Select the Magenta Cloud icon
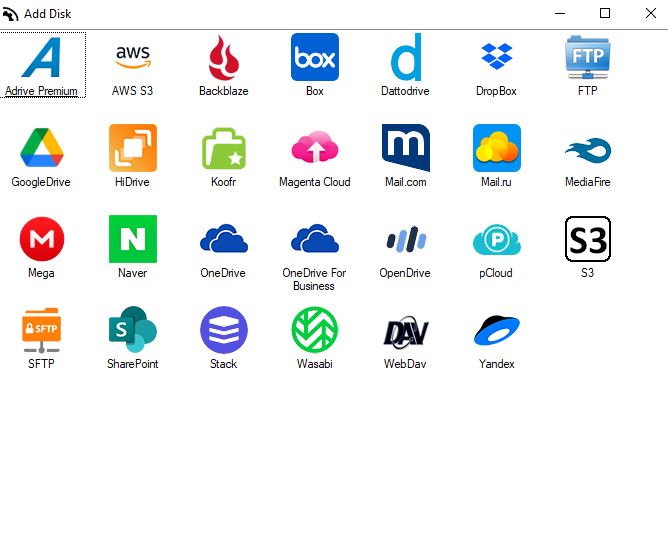Image resolution: width=668 pixels, height=544 pixels. click(x=315, y=147)
